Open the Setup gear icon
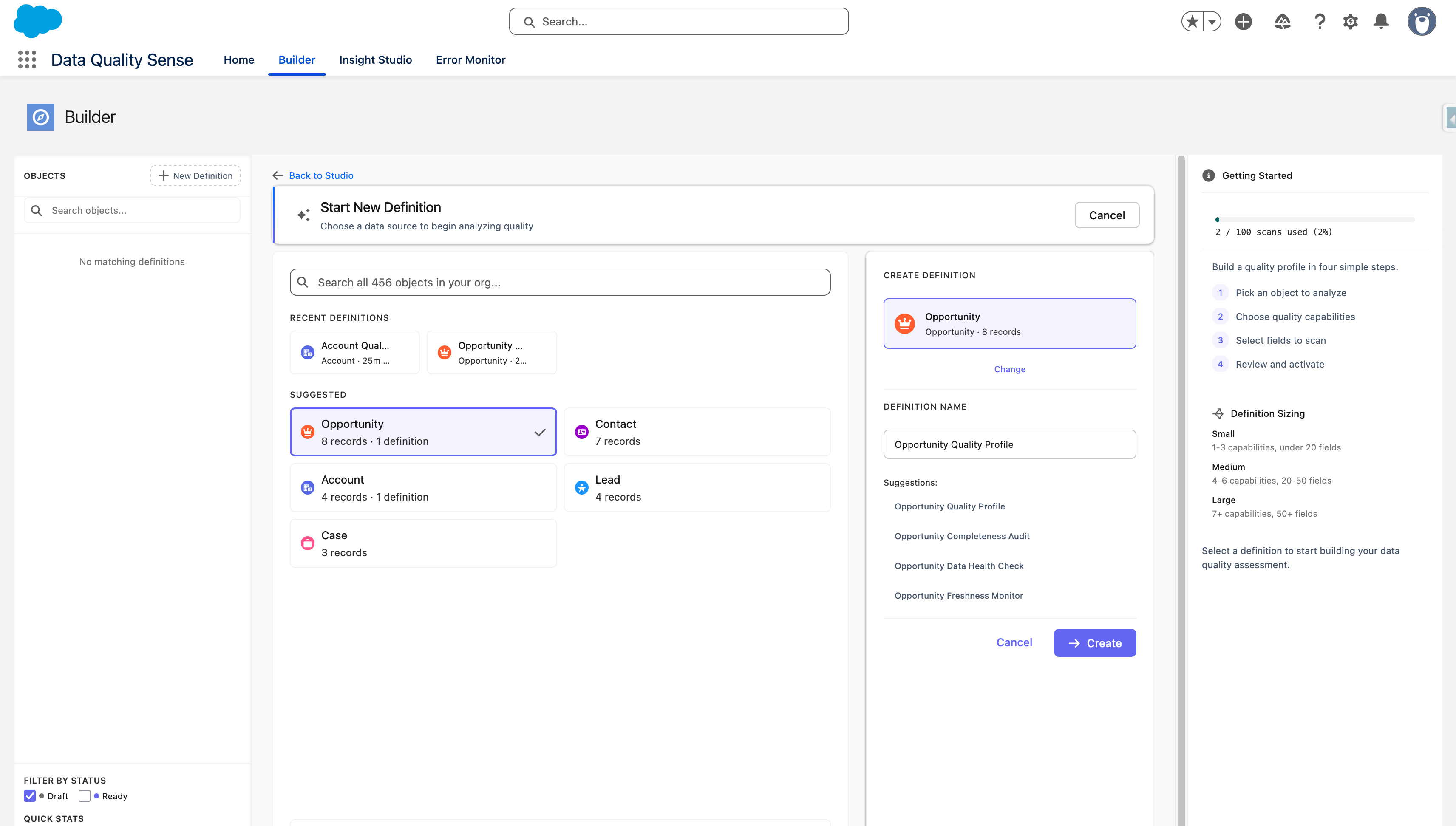The image size is (1456, 826). pyautogui.click(x=1351, y=22)
